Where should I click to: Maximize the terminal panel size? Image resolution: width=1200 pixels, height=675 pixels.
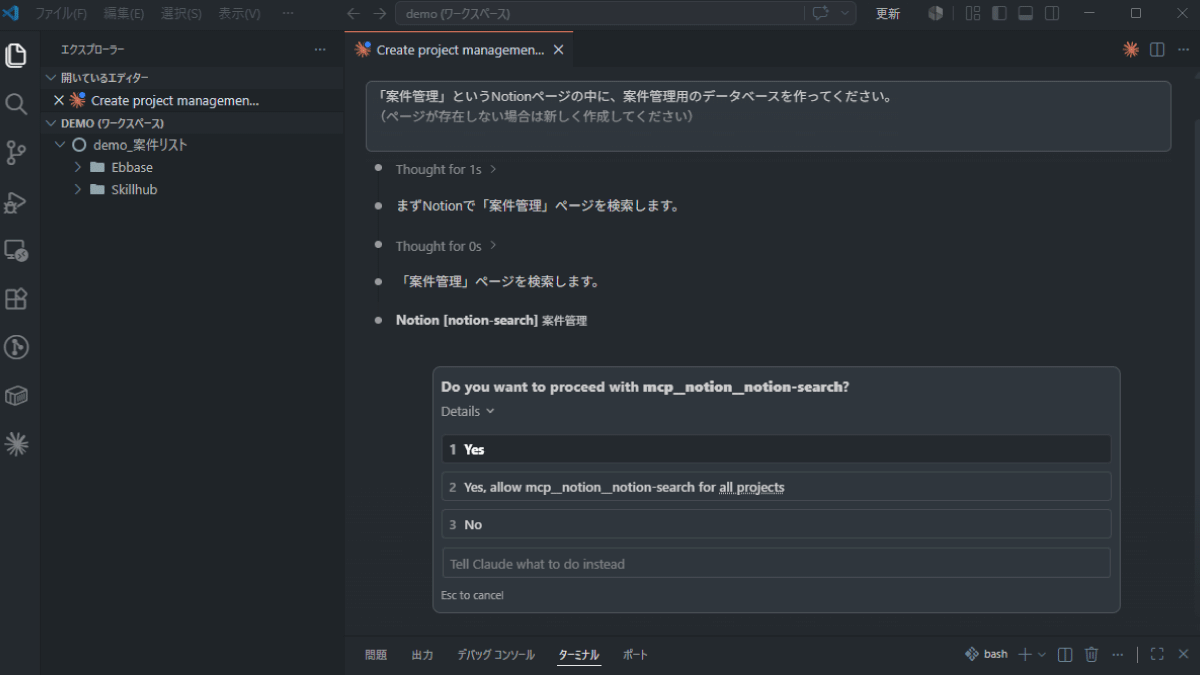point(1157,654)
